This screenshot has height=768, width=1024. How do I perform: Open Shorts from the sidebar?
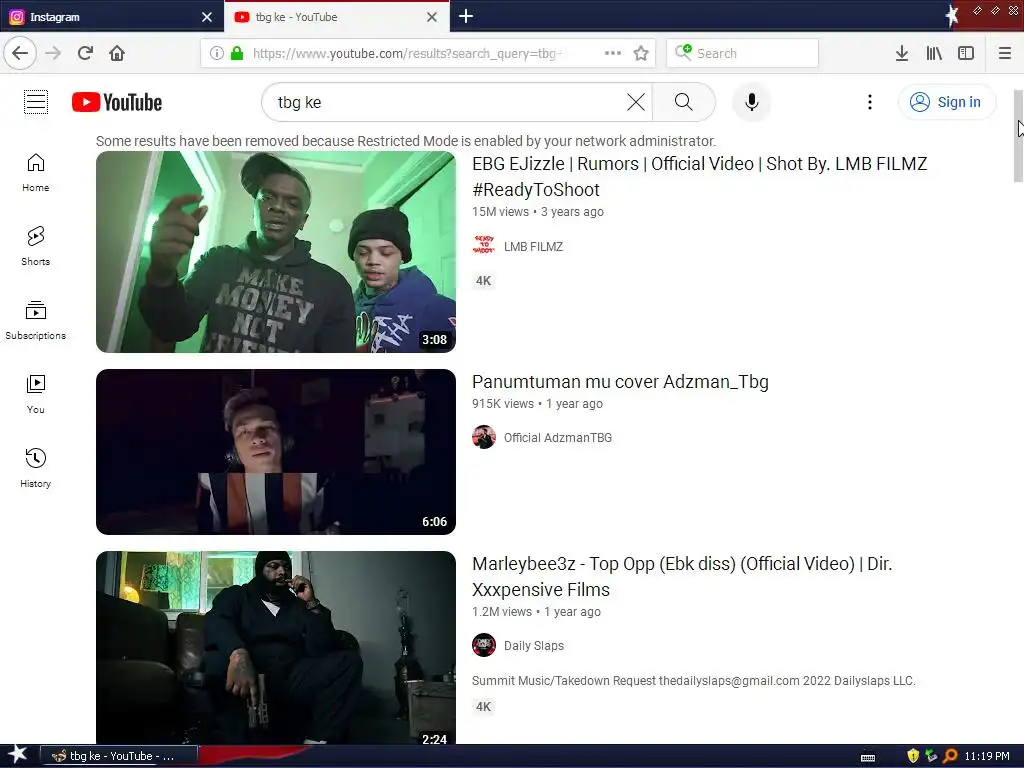tap(35, 246)
